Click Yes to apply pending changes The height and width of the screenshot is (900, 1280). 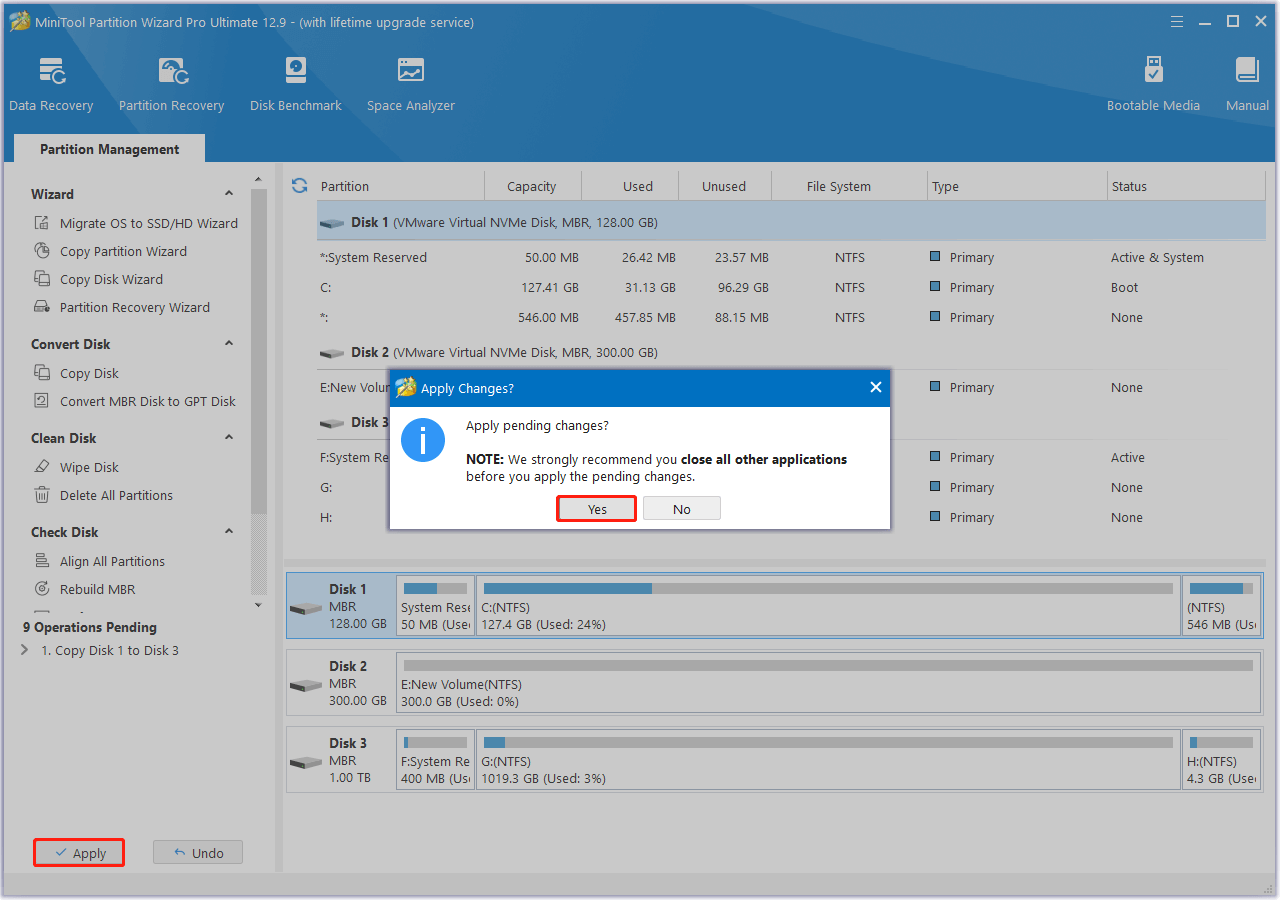point(596,508)
